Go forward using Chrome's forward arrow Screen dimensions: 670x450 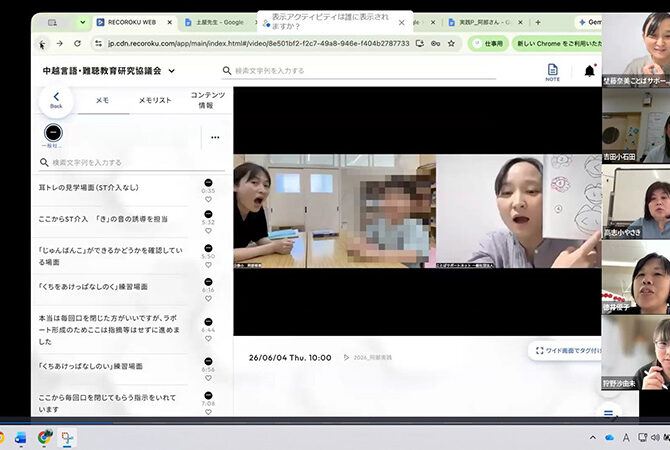tap(60, 43)
